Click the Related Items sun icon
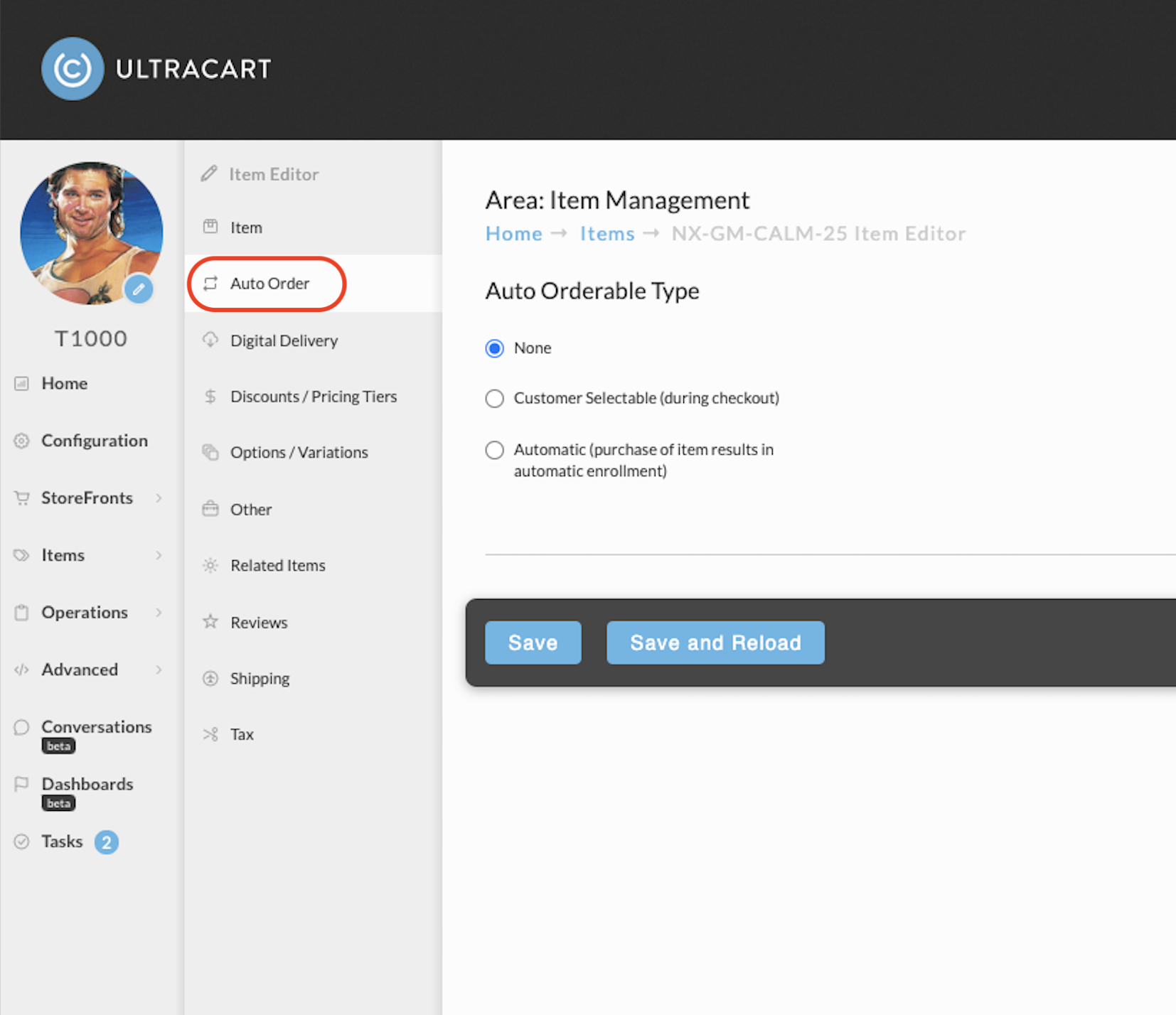The image size is (1176, 1015). (x=210, y=565)
